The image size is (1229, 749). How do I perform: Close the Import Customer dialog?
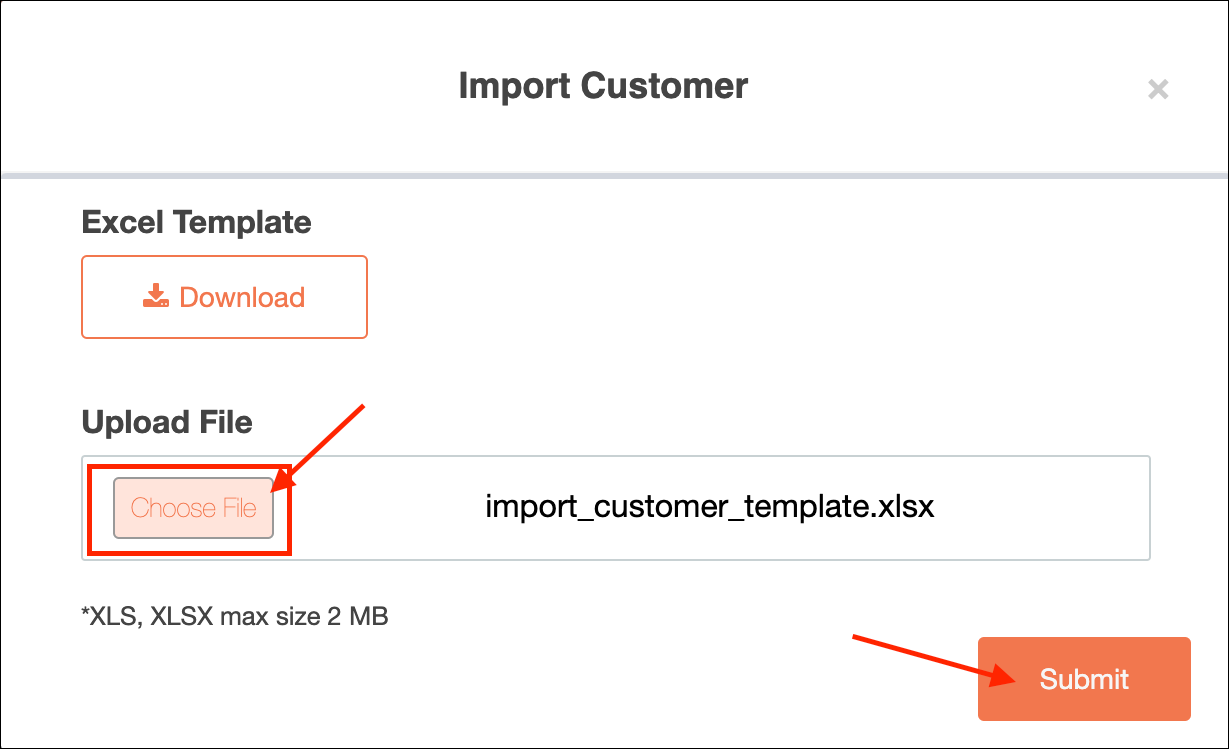pyautogui.click(x=1158, y=89)
